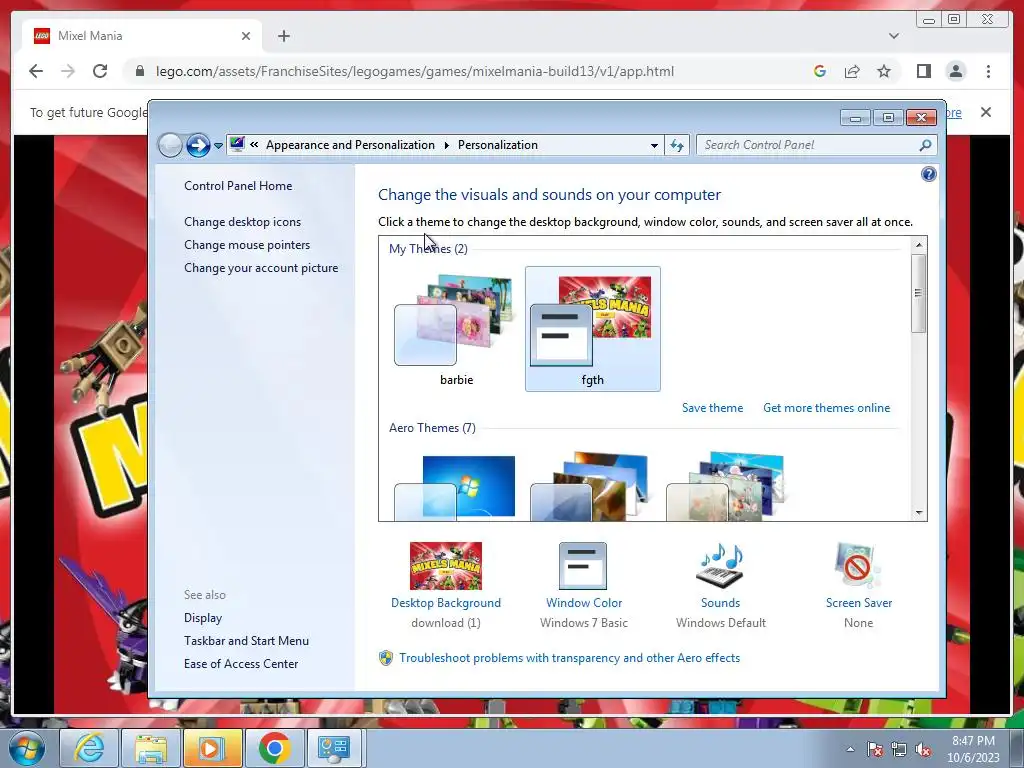Expand the breadcrumb chevron before Appearance
This screenshot has height=768, width=1024.
[254, 145]
